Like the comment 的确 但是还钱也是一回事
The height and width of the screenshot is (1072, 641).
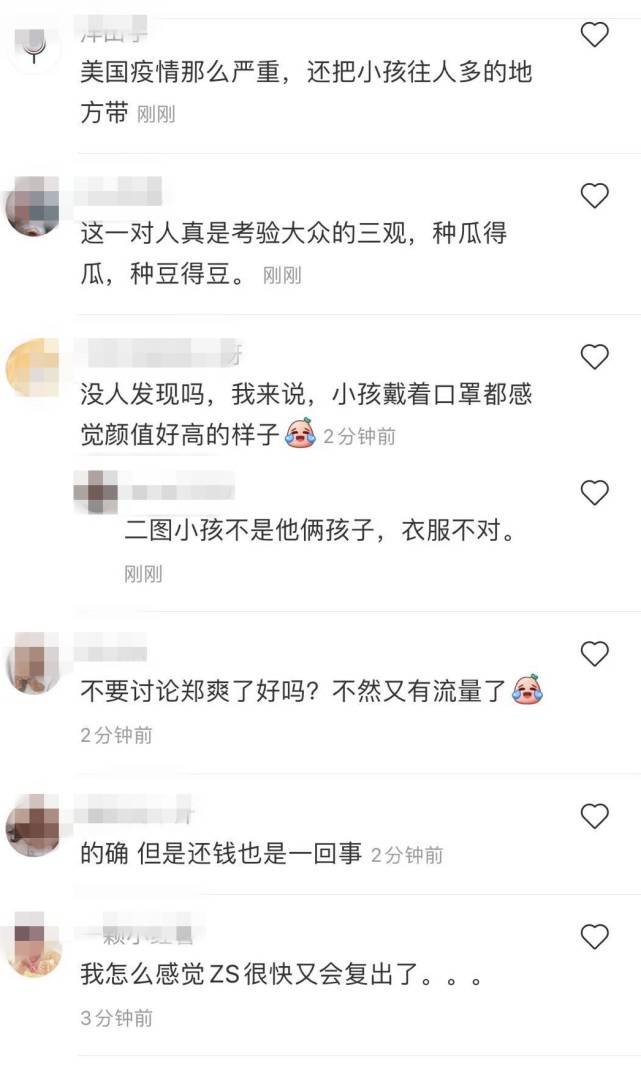[x=594, y=816]
